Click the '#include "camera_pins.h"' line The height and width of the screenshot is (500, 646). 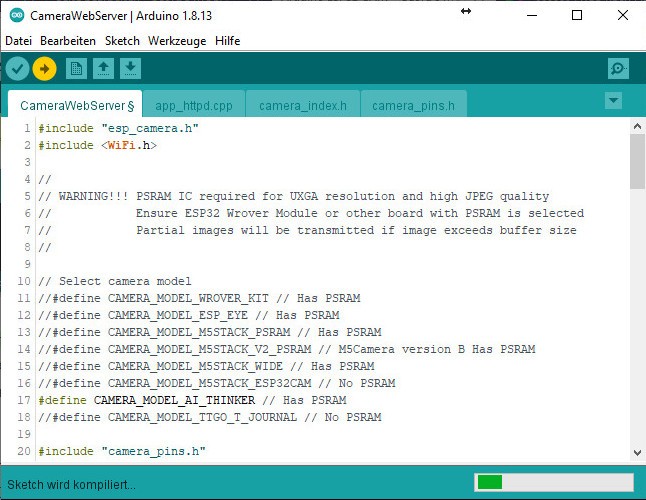pos(122,451)
